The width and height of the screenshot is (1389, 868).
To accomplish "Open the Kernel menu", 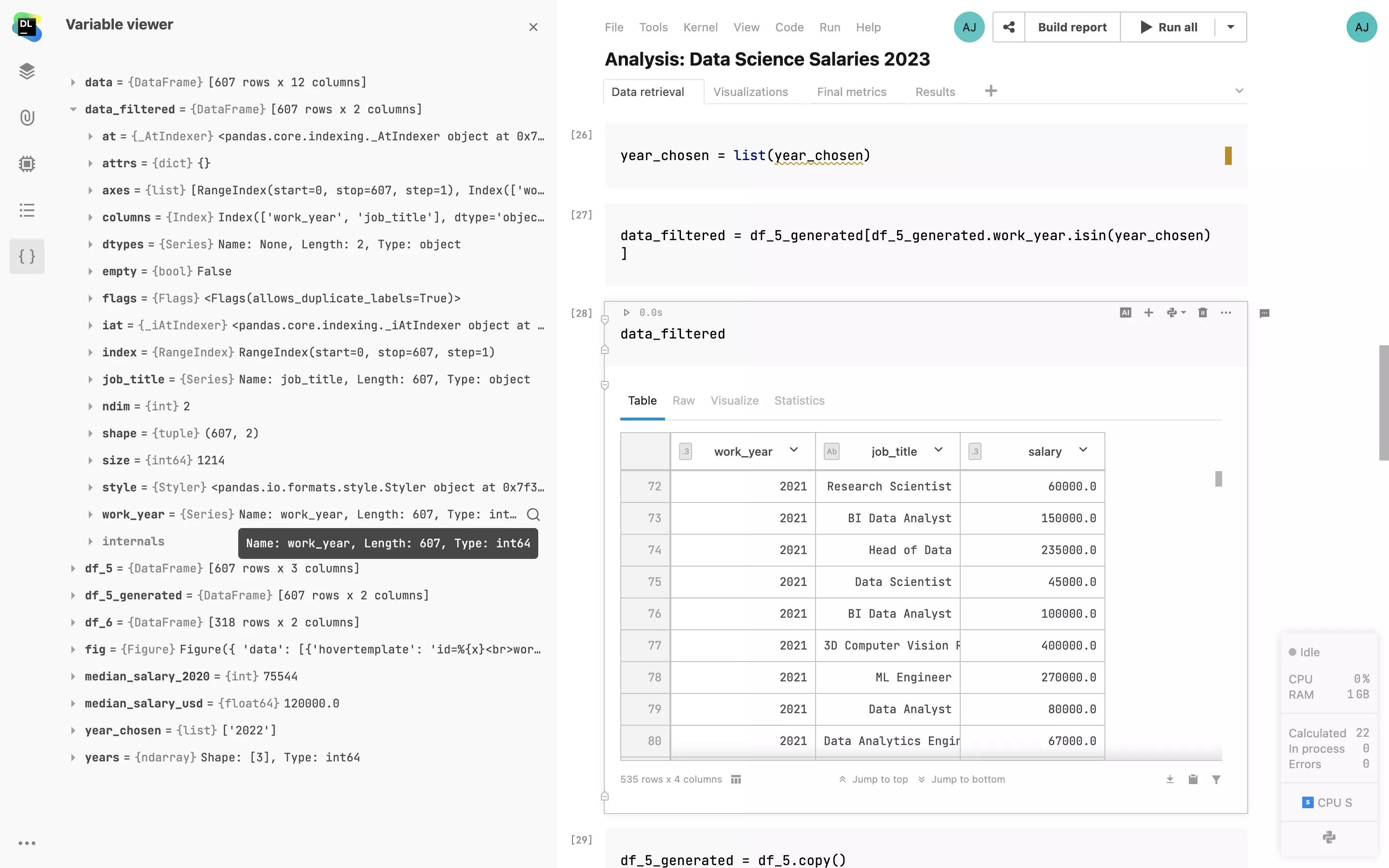I will tap(700, 27).
